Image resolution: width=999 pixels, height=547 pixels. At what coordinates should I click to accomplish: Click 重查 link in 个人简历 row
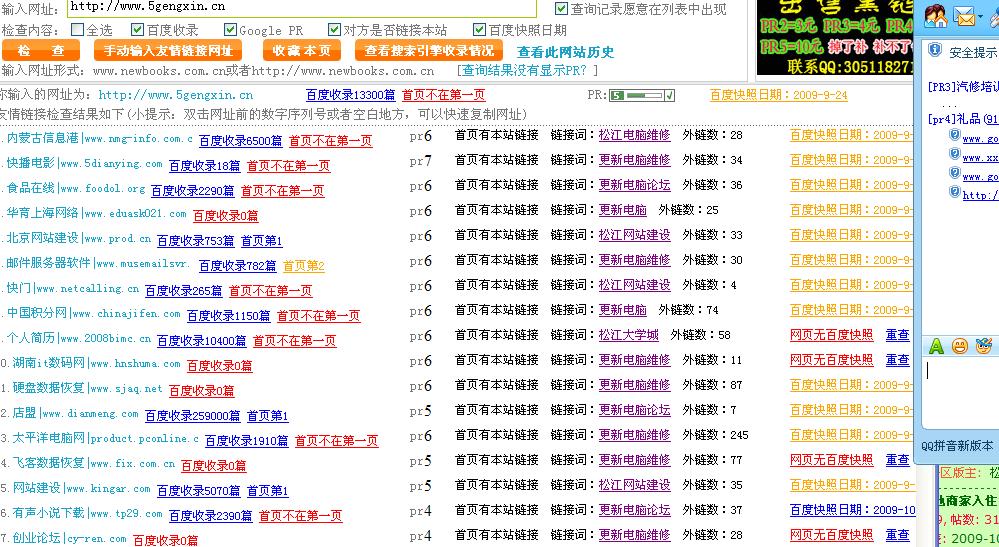point(897,335)
